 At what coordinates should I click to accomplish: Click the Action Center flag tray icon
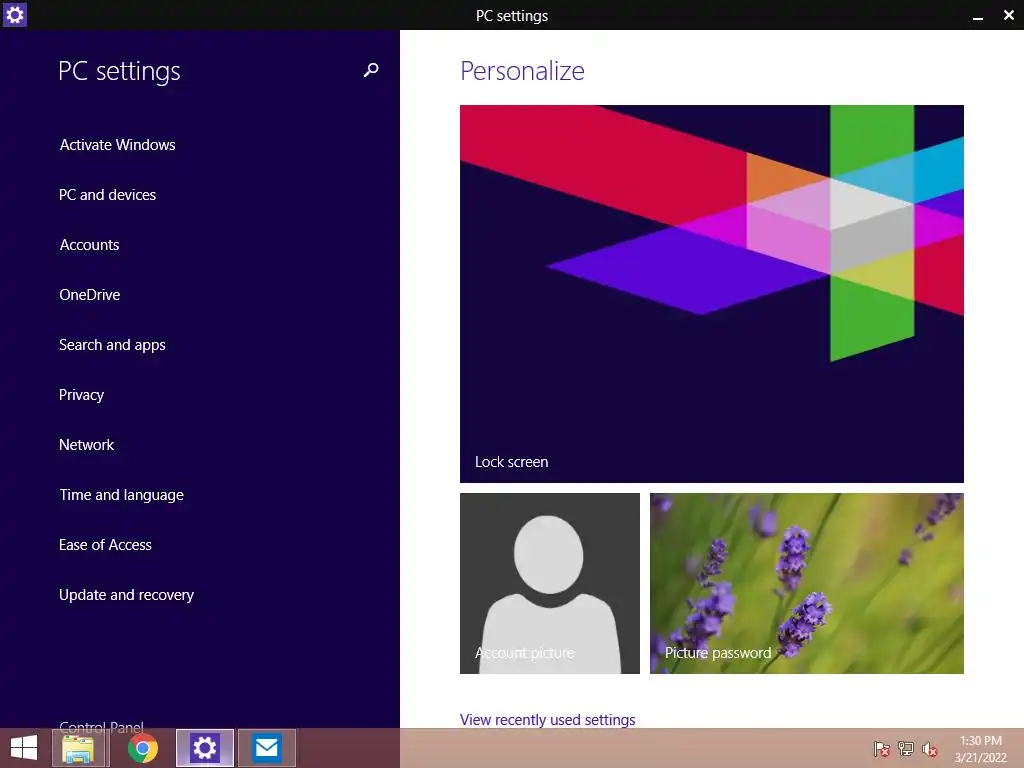(881, 749)
